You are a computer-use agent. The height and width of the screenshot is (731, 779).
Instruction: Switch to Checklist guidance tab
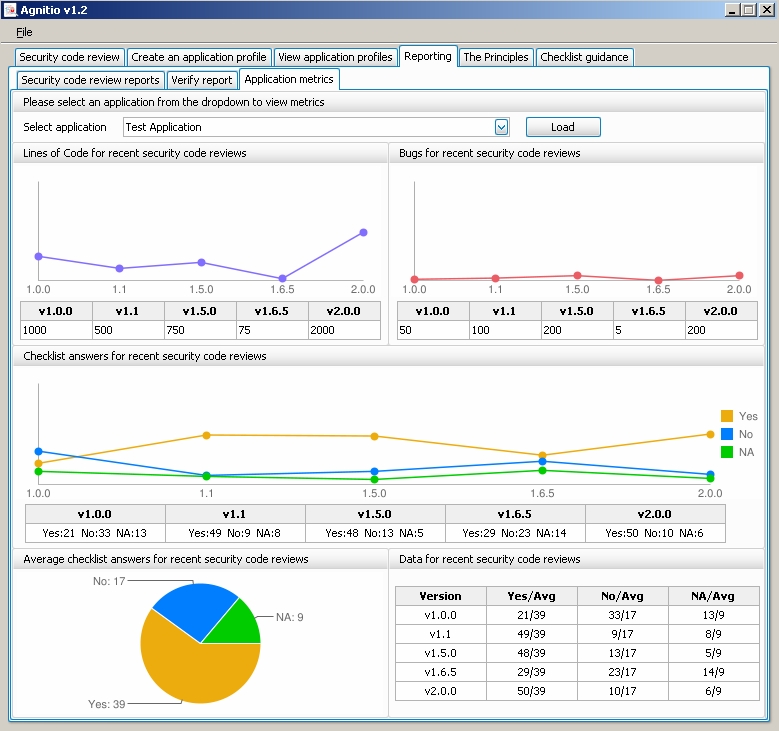click(584, 57)
